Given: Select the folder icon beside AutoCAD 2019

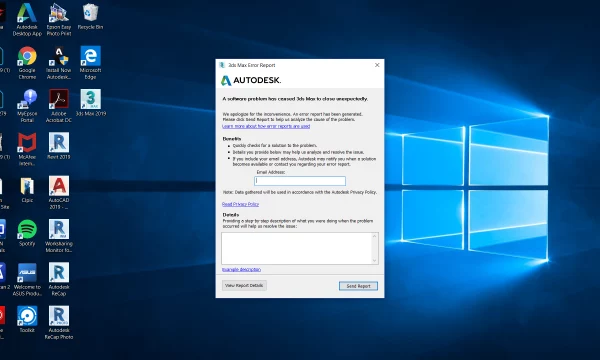Looking at the screenshot, I should pyautogui.click(x=27, y=189).
